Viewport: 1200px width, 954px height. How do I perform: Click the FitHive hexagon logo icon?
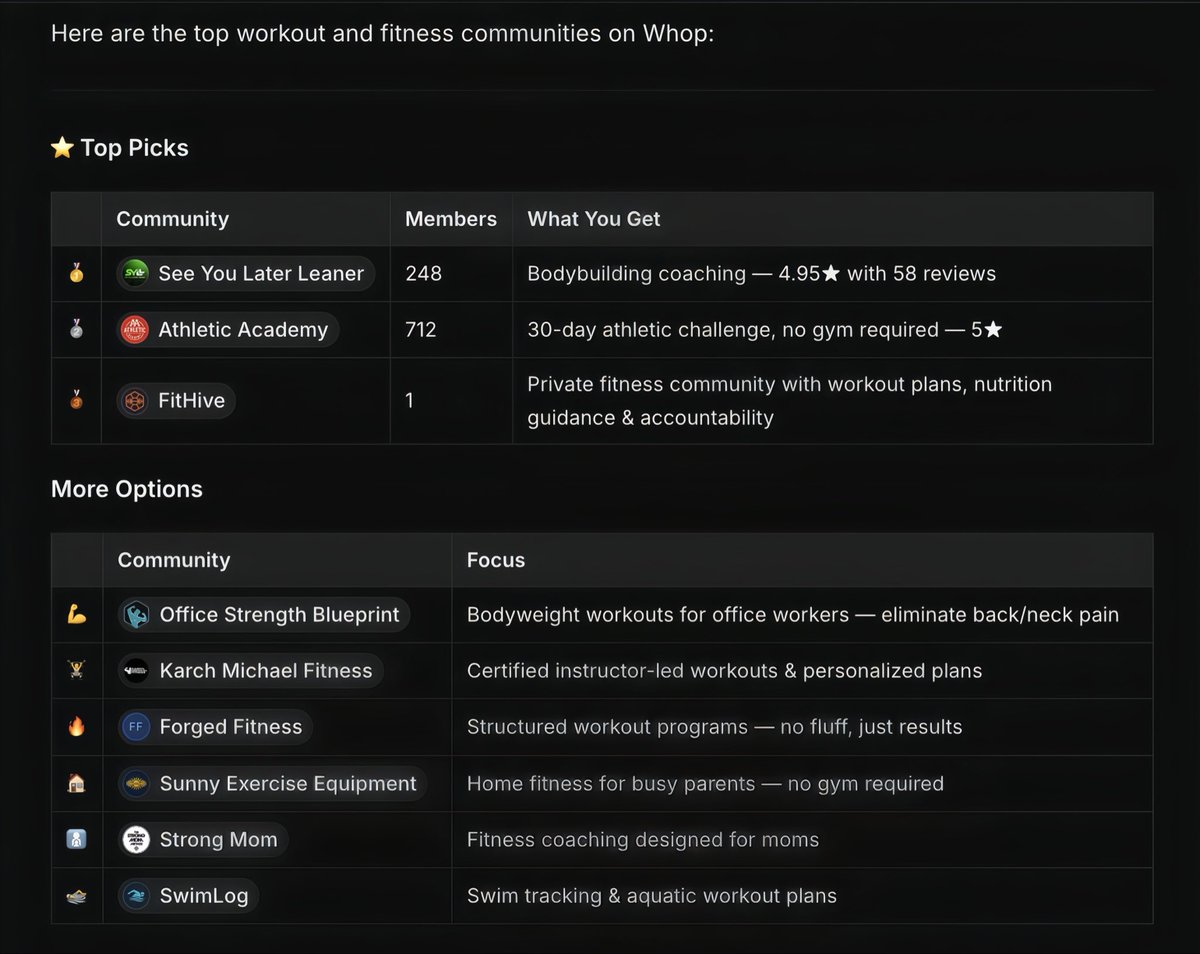[x=134, y=401]
